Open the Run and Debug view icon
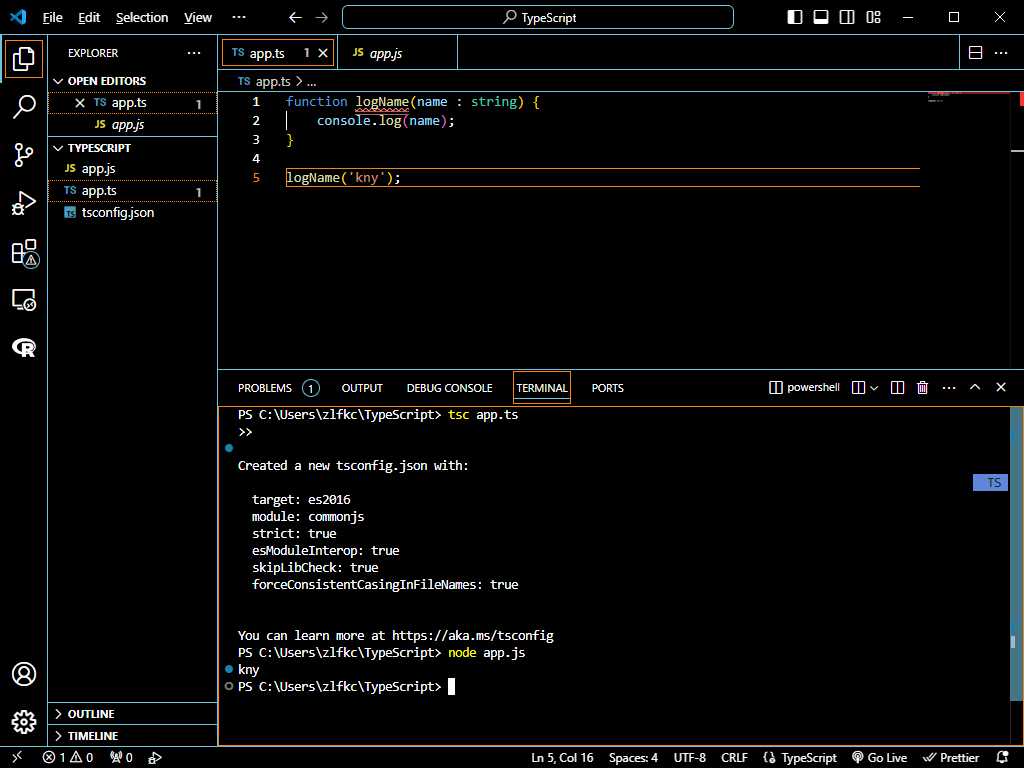1024x768 pixels. pyautogui.click(x=24, y=203)
